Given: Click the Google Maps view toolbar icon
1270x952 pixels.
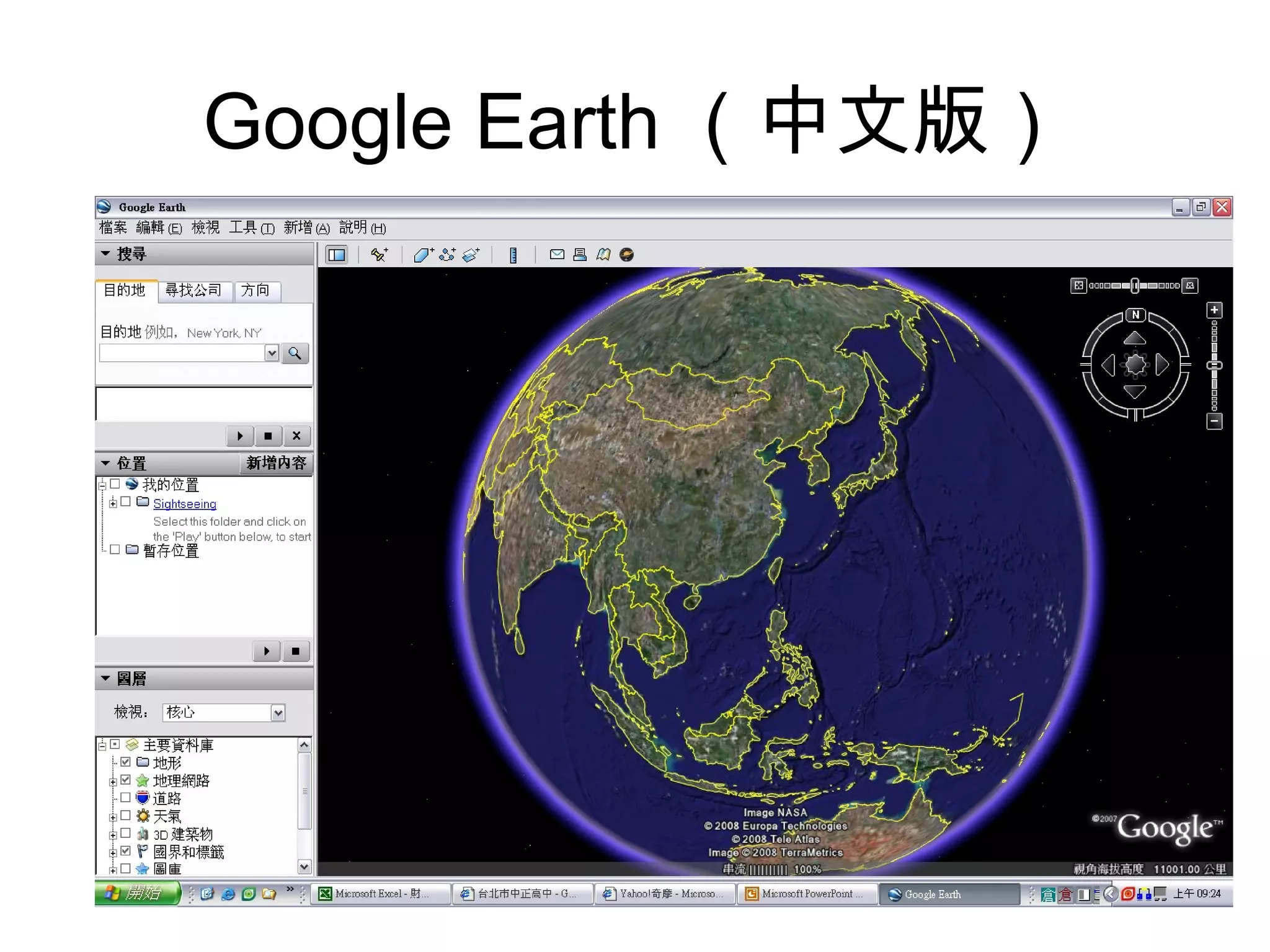Looking at the screenshot, I should (603, 254).
